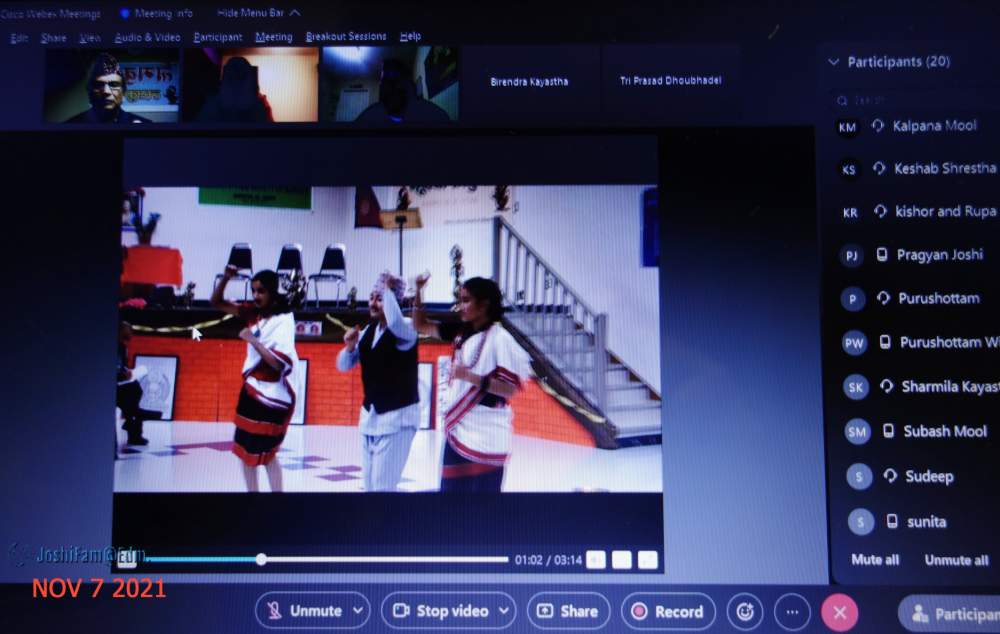Click the KR avatar for kishor and Rupa
The height and width of the screenshot is (634, 1000).
[x=850, y=213]
